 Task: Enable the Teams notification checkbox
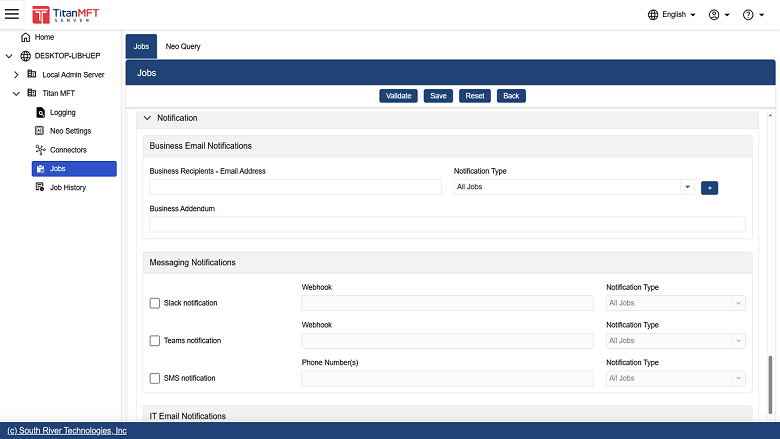[155, 341]
